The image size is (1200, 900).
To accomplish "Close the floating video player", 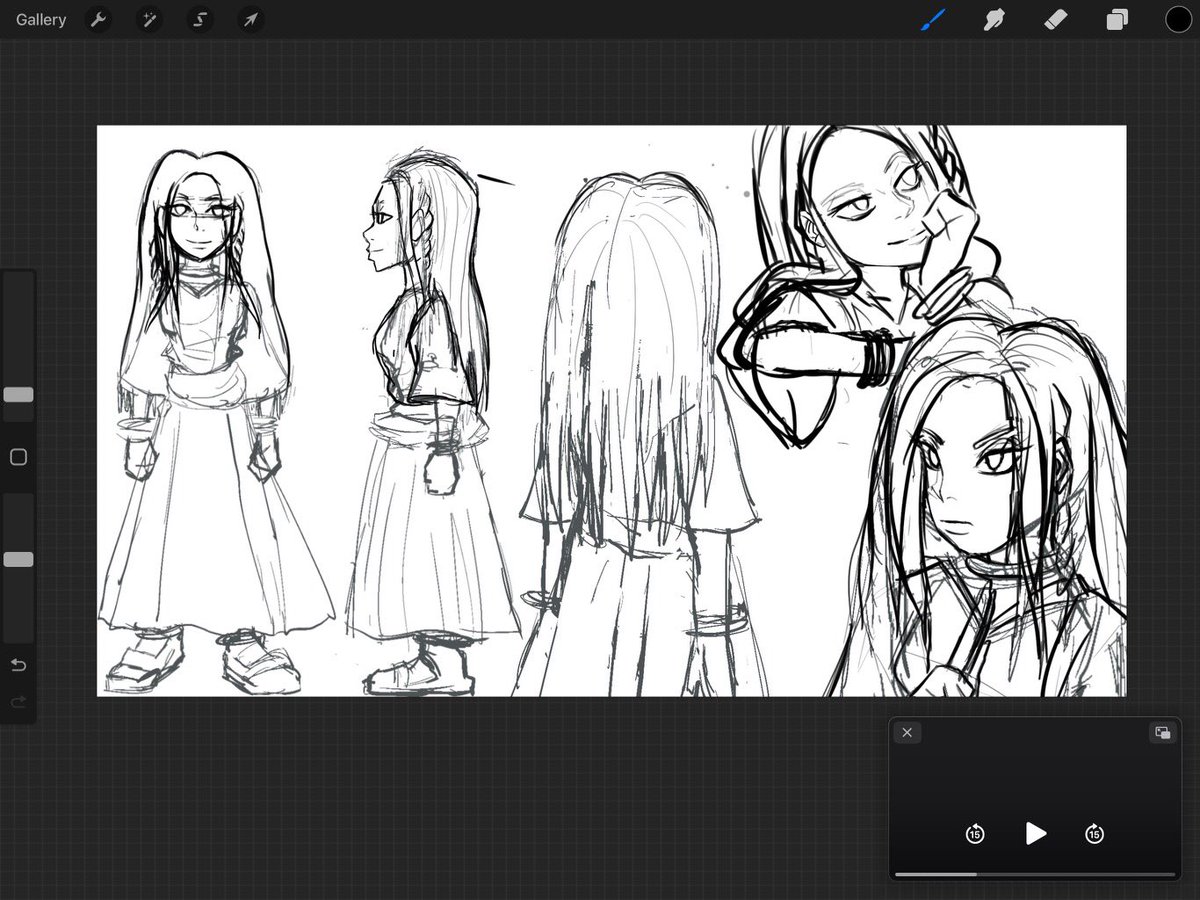I will [907, 732].
